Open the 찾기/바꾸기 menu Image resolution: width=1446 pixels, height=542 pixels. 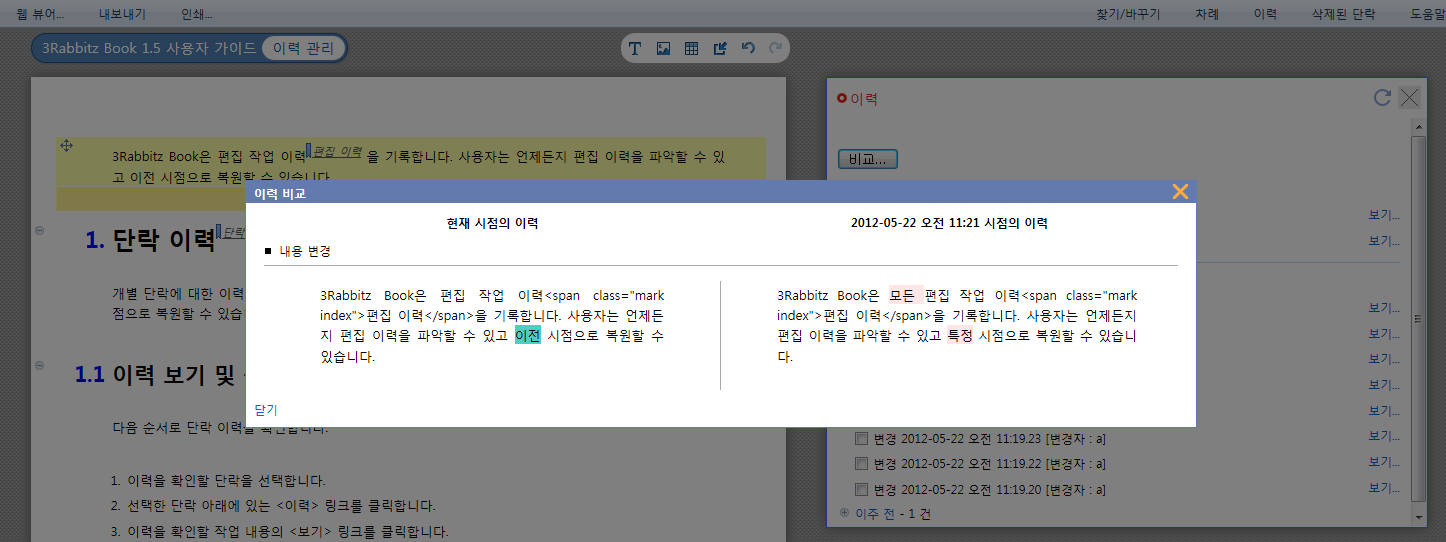[x=1128, y=14]
